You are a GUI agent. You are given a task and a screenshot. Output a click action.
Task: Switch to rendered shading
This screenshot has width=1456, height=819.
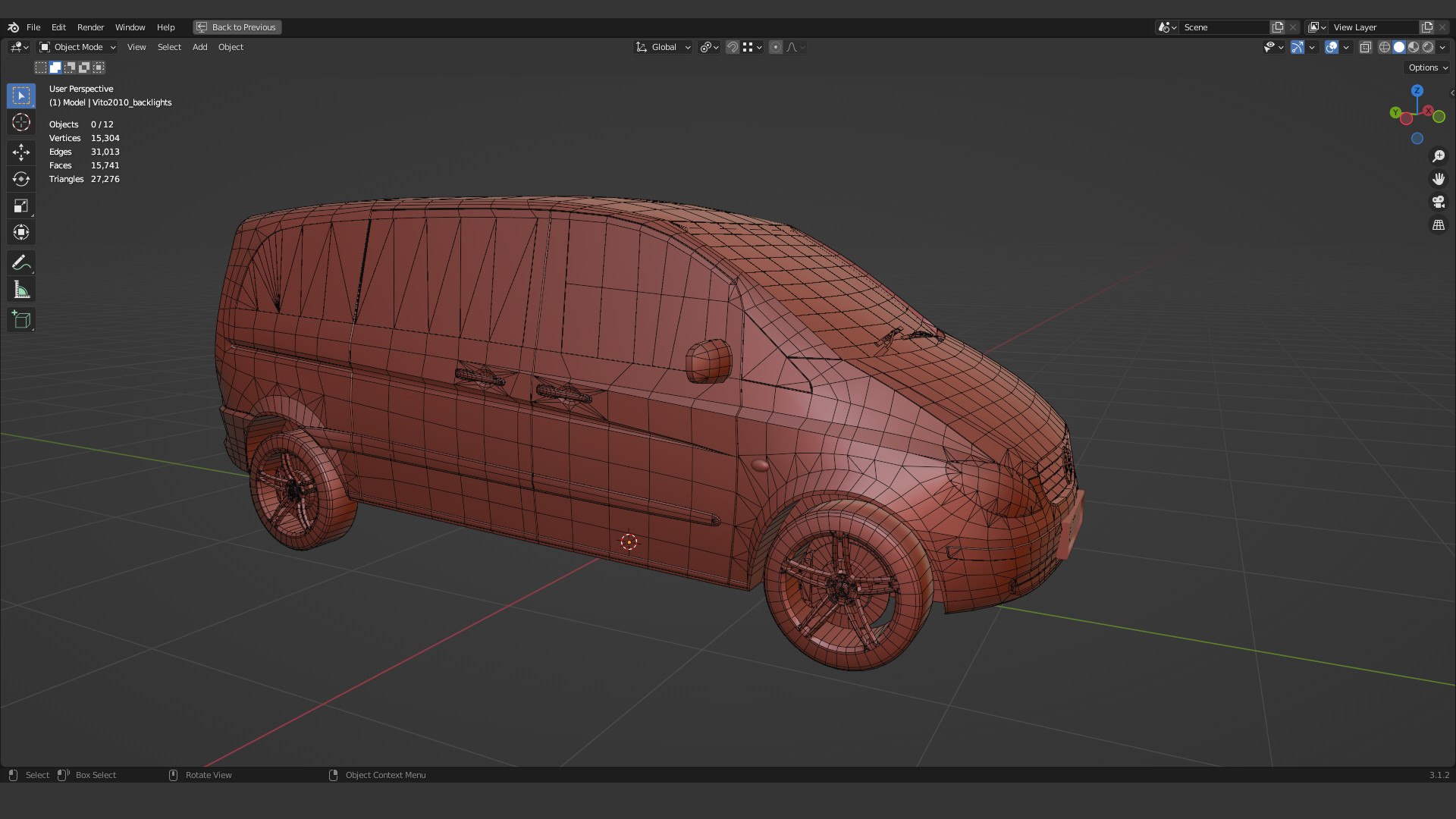(x=1428, y=47)
